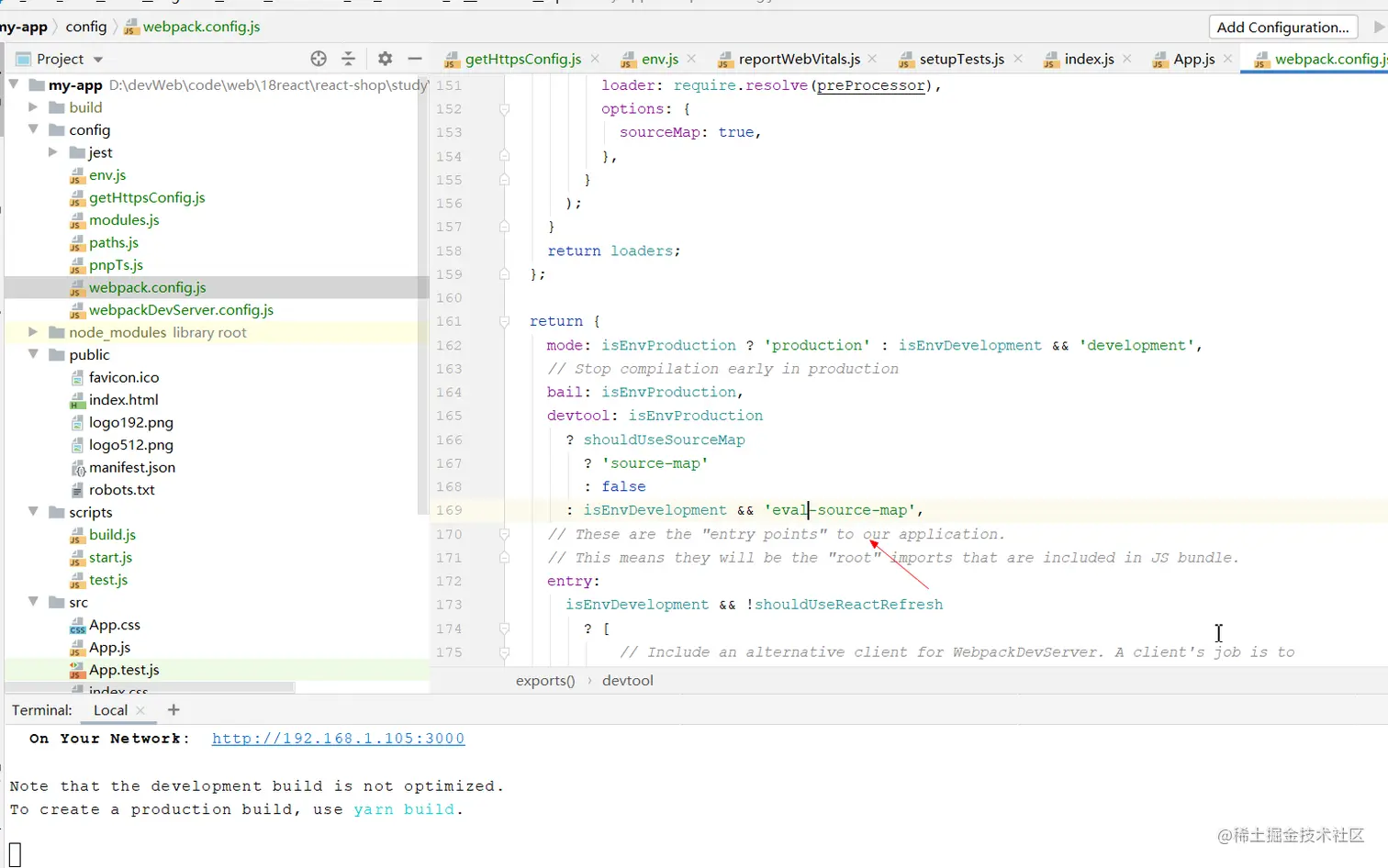Click the robots.txt file icon
Image resolution: width=1388 pixels, height=868 pixels.
tap(78, 490)
